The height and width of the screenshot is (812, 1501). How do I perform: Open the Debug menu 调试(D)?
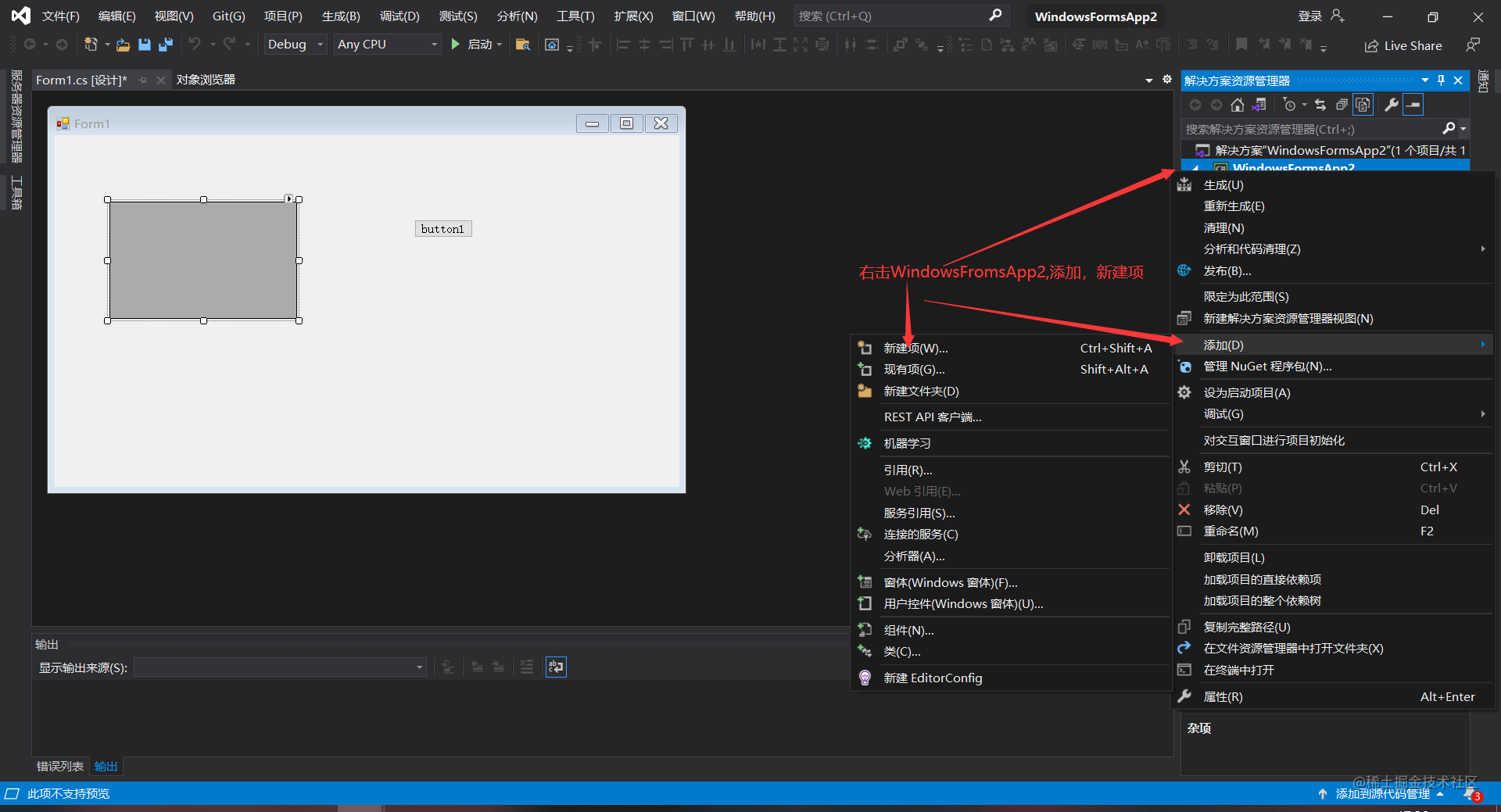point(399,16)
